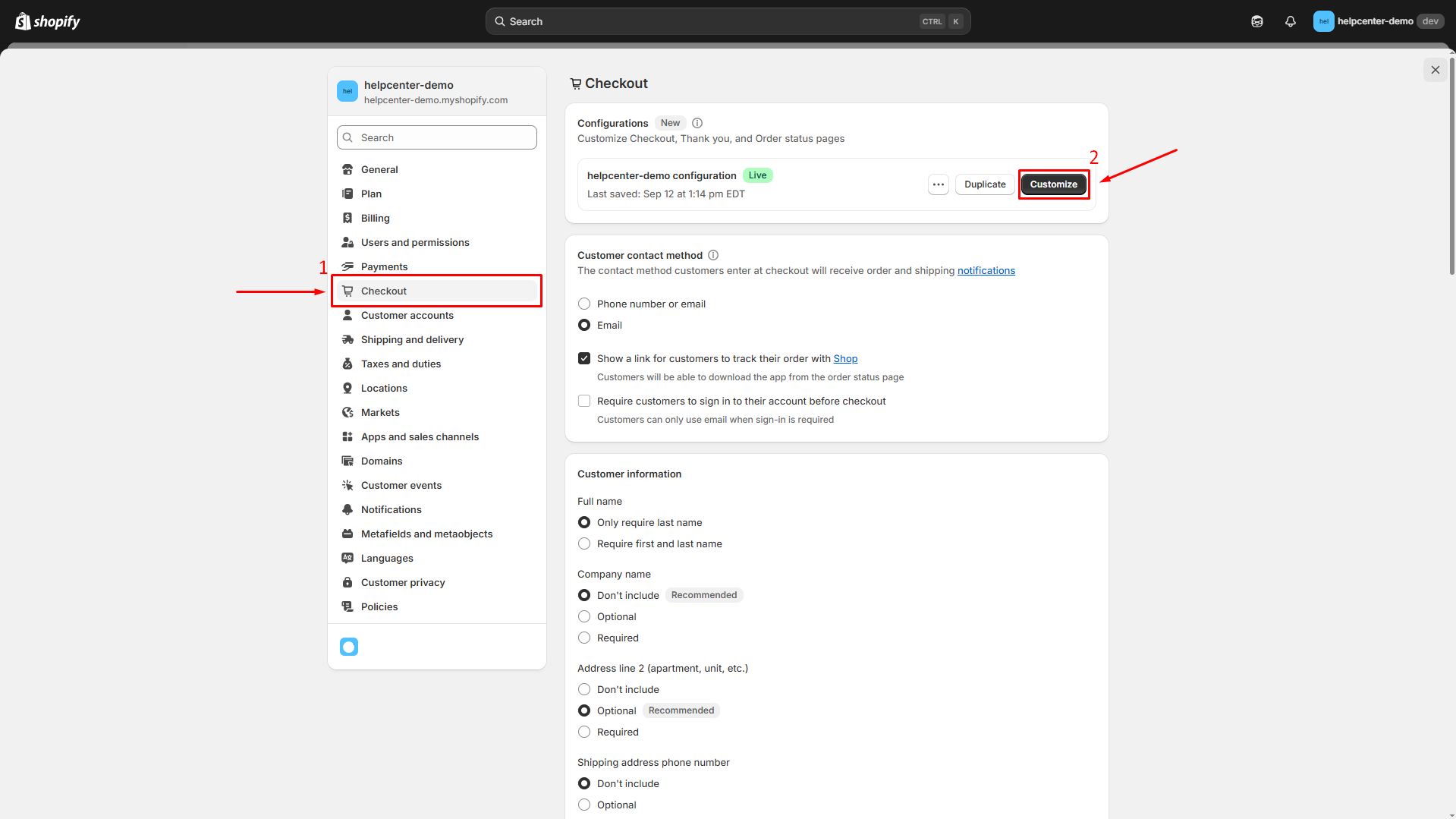Screen dimensions: 1456x819
Task: Click the Customer privacy lock icon
Action: [347, 582]
